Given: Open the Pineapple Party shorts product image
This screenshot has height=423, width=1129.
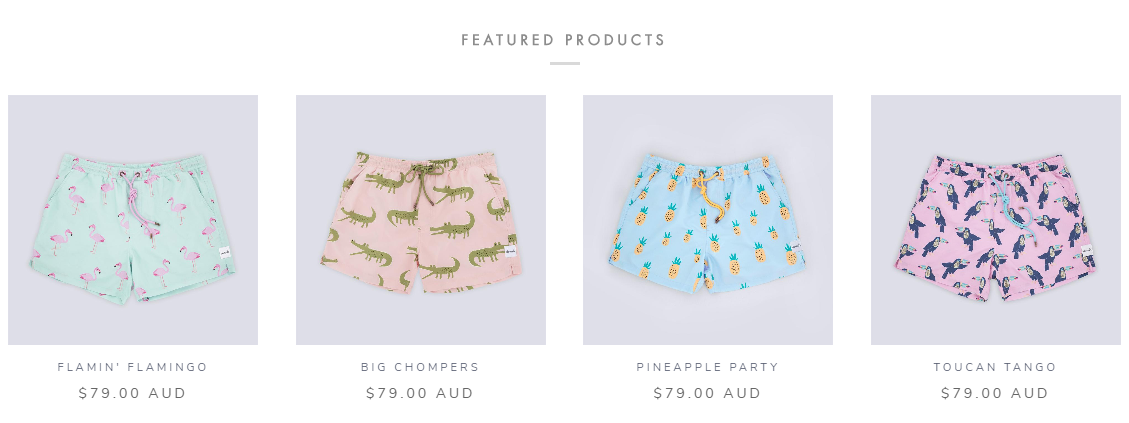Looking at the screenshot, I should pos(708,220).
